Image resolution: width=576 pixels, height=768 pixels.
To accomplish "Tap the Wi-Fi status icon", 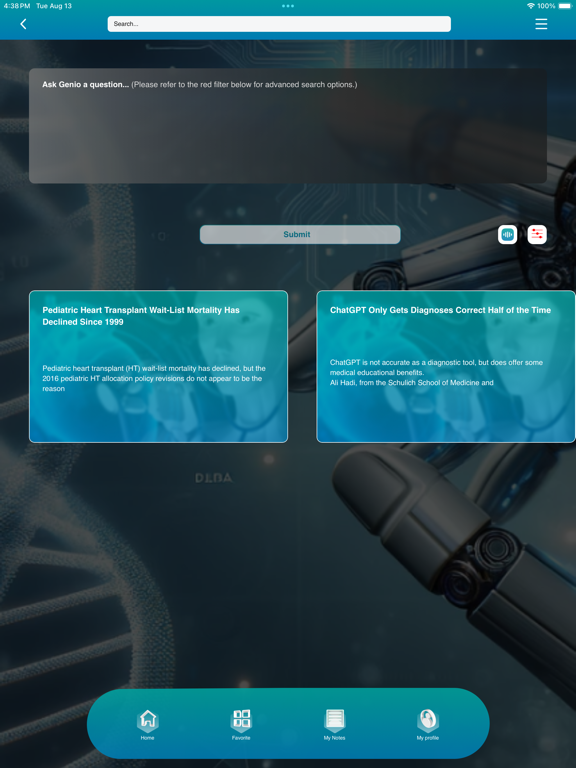I will [530, 6].
